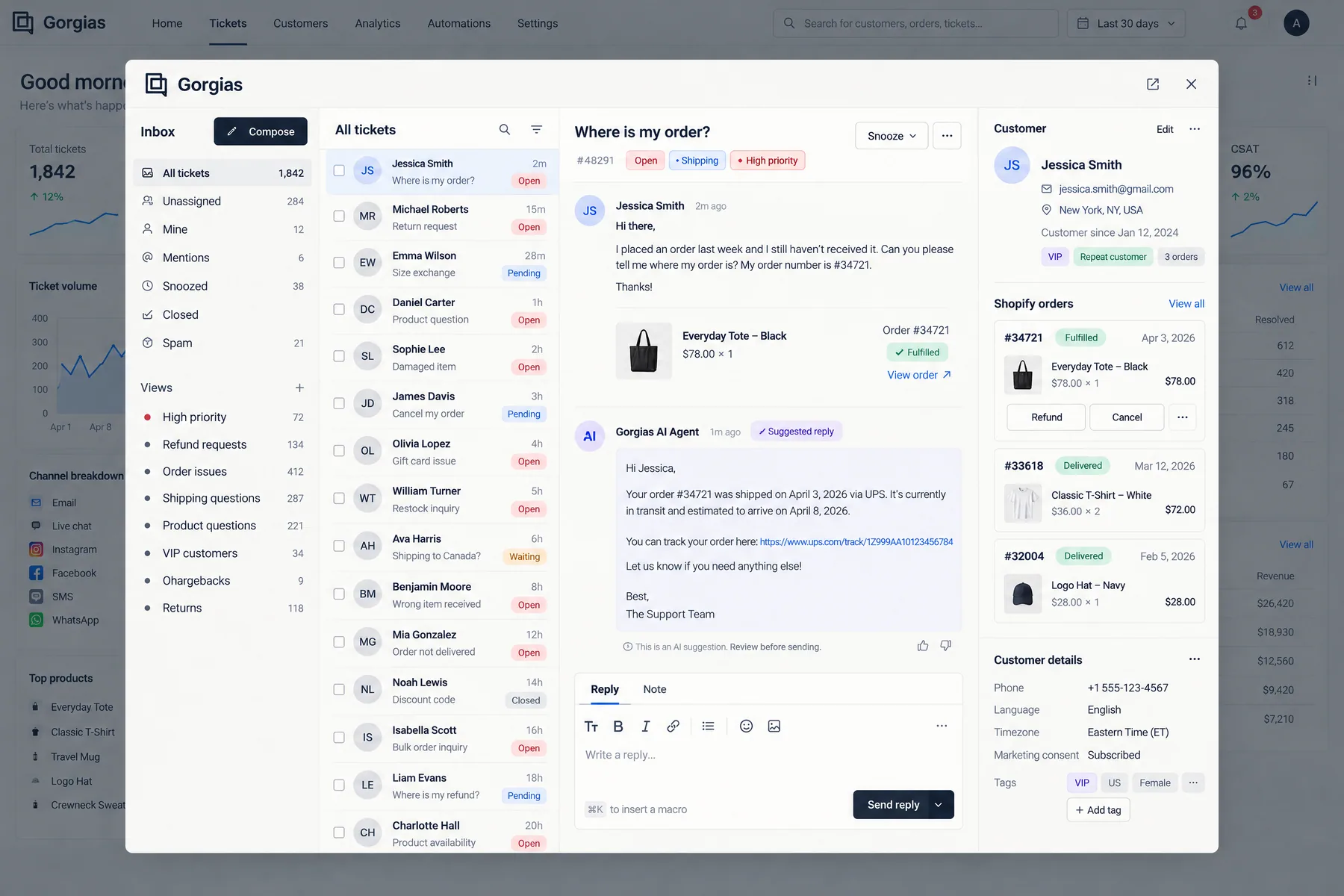Expand more tags next to Female tag
Screen dimensions: 1344x896
[x=1193, y=783]
